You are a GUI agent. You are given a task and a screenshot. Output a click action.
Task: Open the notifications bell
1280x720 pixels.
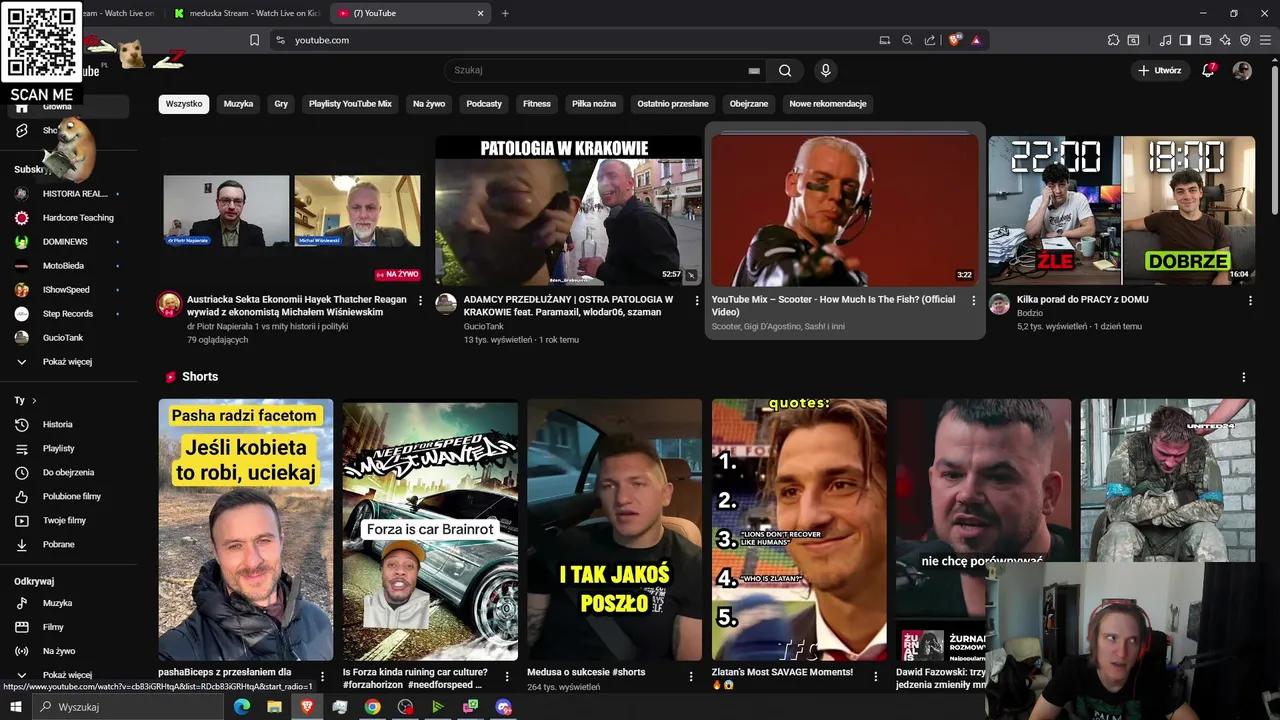(1208, 70)
